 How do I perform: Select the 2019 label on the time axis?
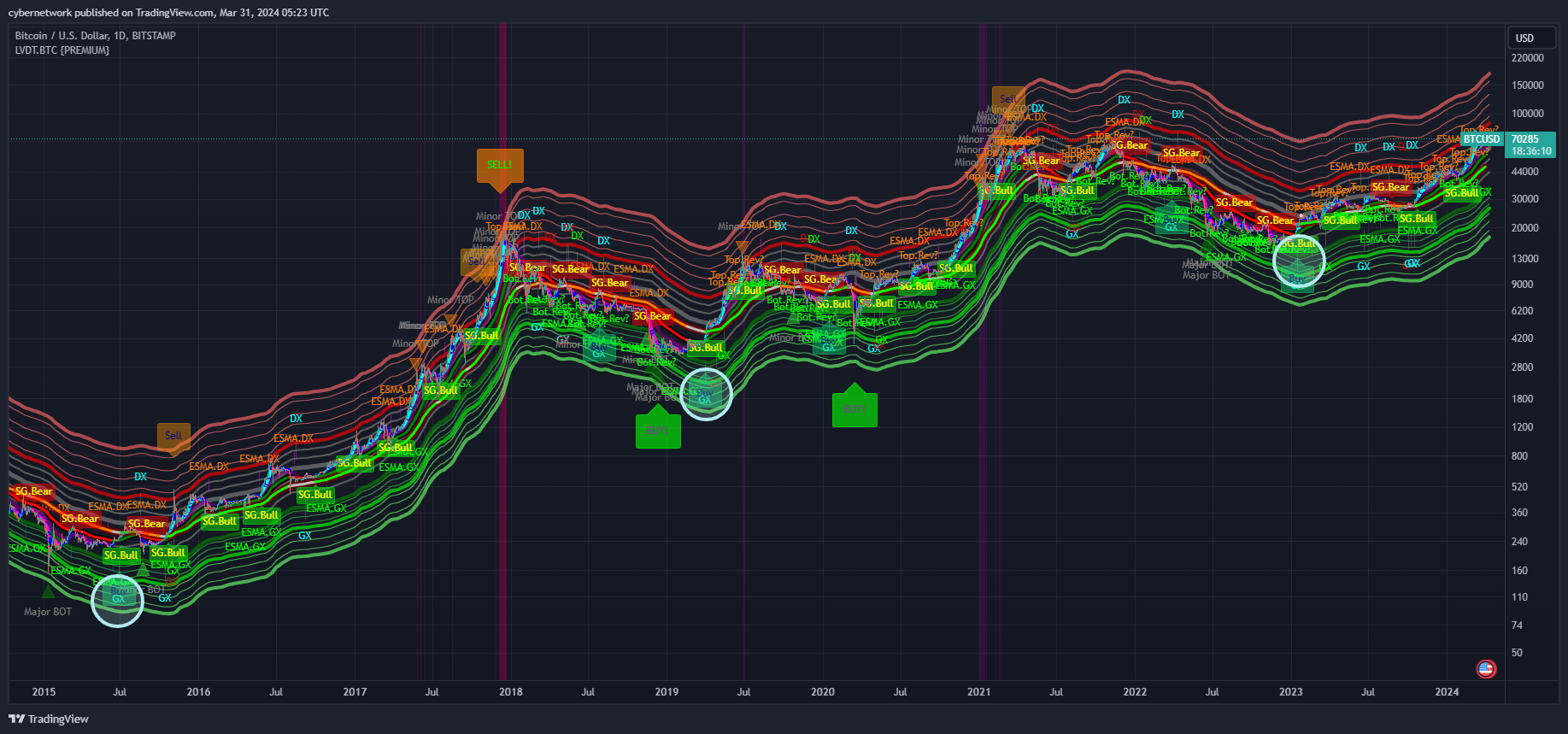coord(667,692)
